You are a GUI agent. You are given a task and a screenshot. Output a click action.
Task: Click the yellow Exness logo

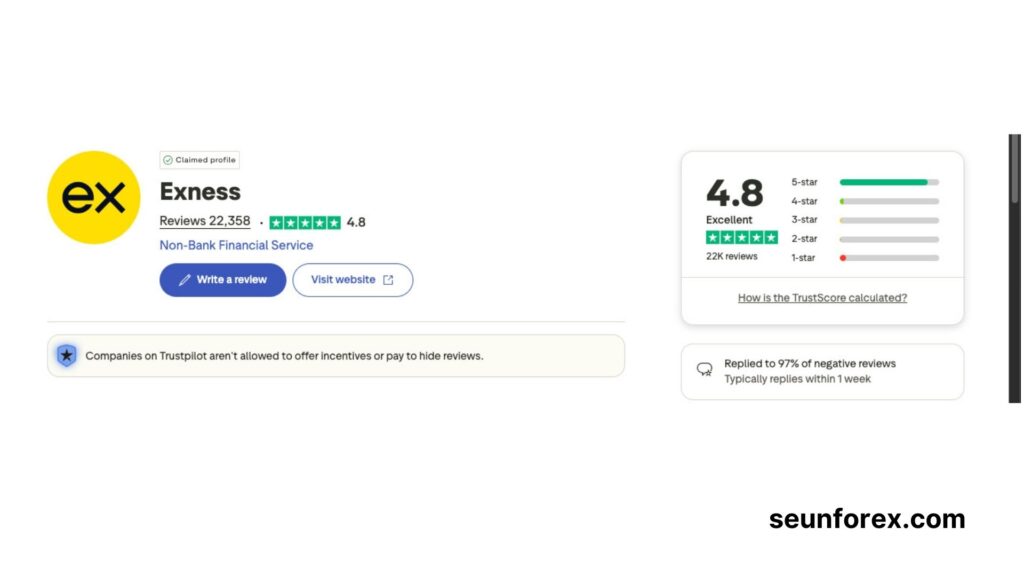pyautogui.click(x=94, y=198)
